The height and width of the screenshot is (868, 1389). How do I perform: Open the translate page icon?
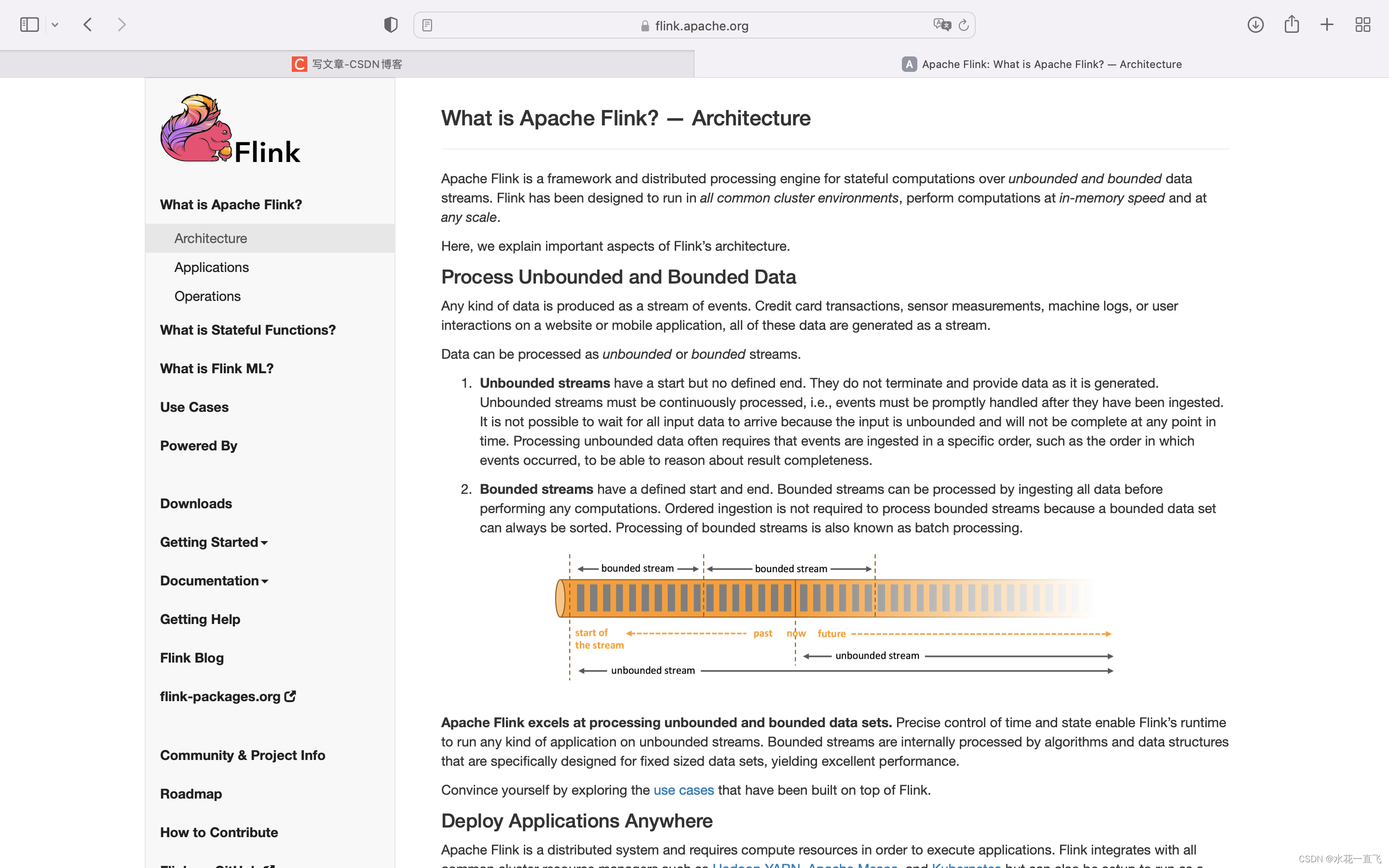tap(942, 25)
